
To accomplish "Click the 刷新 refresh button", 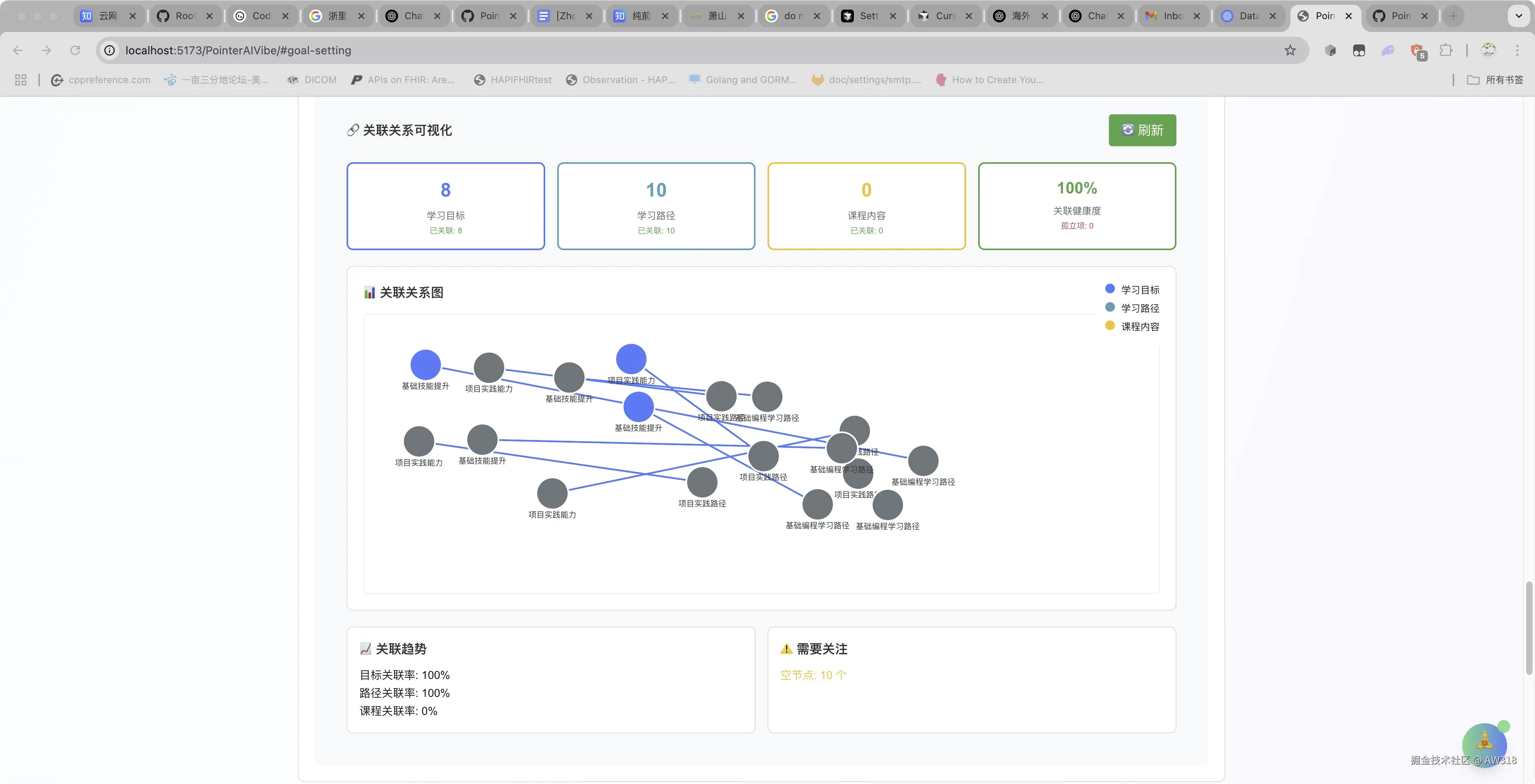I will [1142, 130].
